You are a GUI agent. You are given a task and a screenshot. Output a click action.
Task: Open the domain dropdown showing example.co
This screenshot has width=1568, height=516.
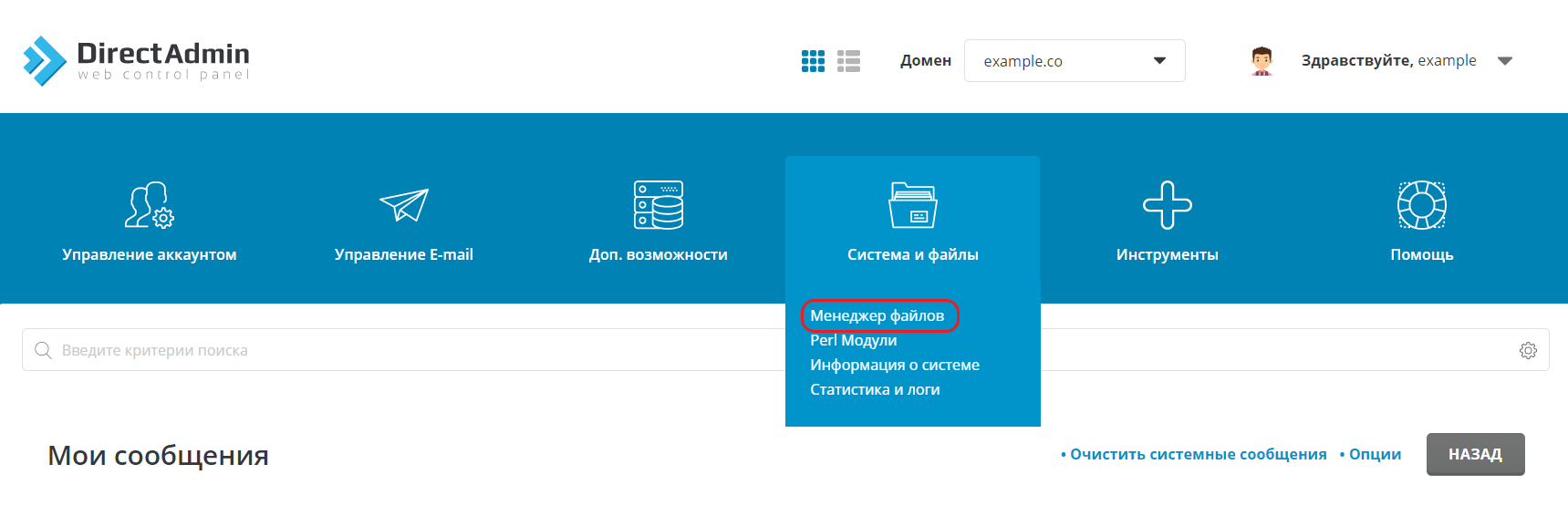click(x=1074, y=61)
